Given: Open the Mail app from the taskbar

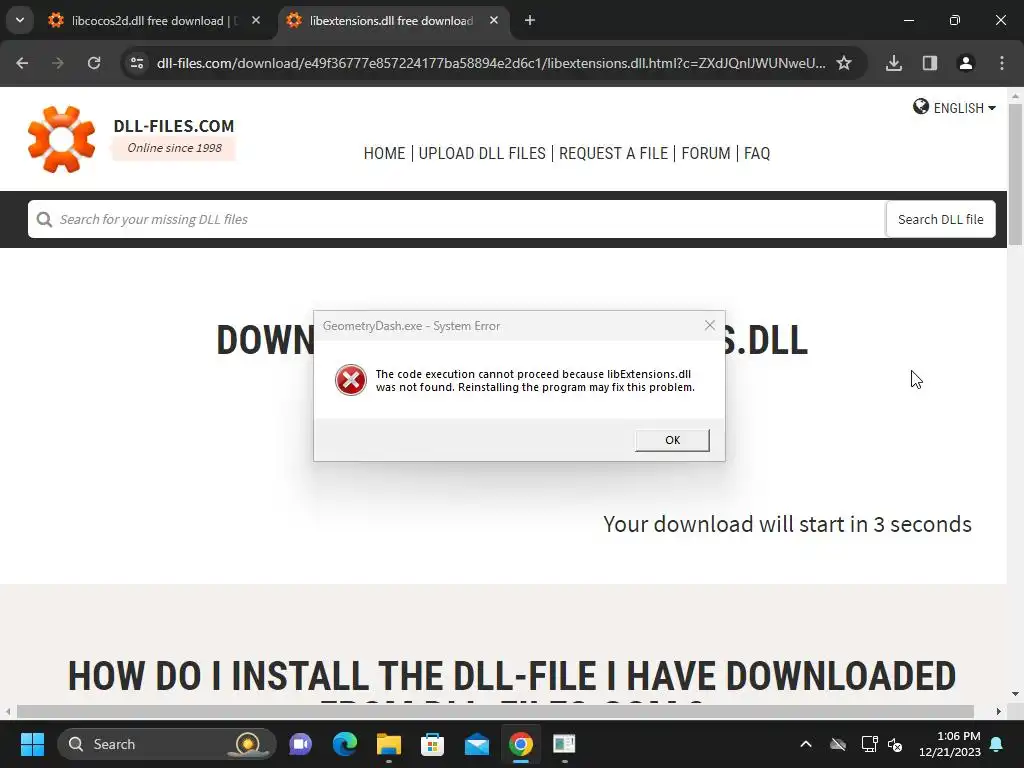Looking at the screenshot, I should pos(477,744).
